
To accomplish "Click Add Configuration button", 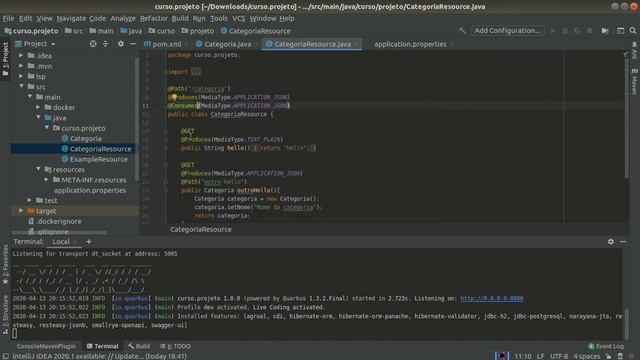I will click(507, 31).
